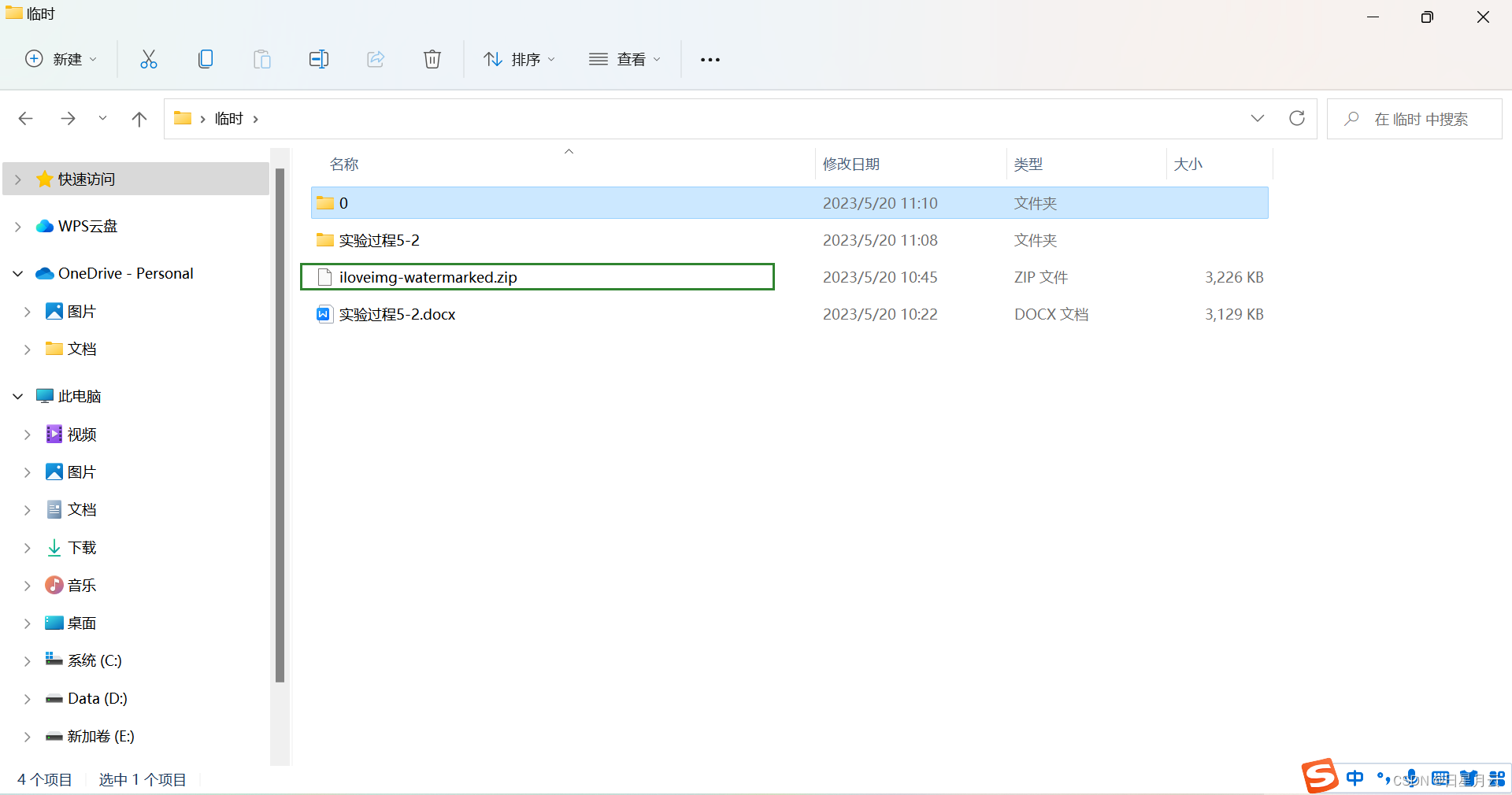Viewport: 1512px width, 795px height.
Task: Click the folder icon in address bar
Action: [183, 118]
